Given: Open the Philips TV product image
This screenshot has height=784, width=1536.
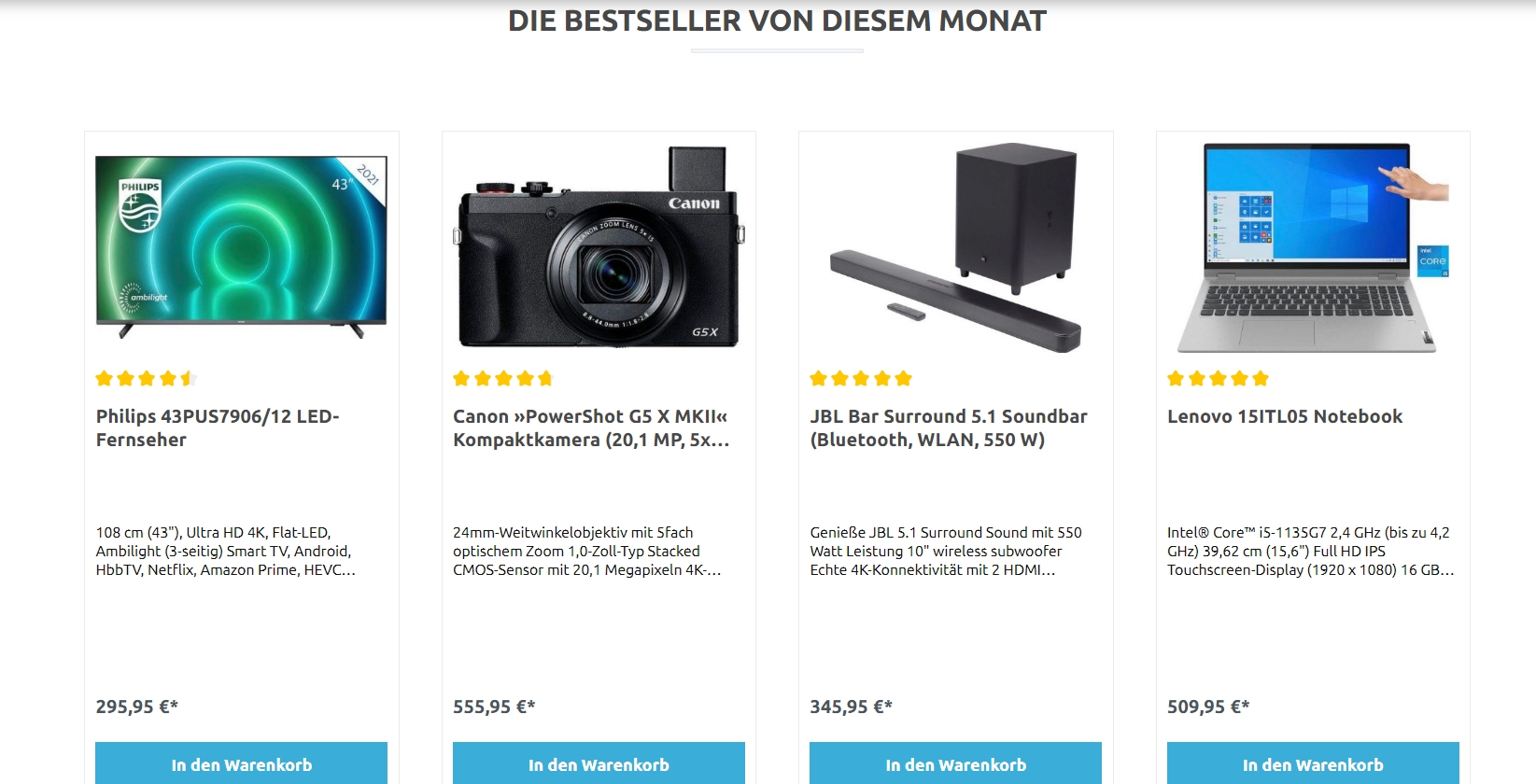Looking at the screenshot, I should 241,247.
